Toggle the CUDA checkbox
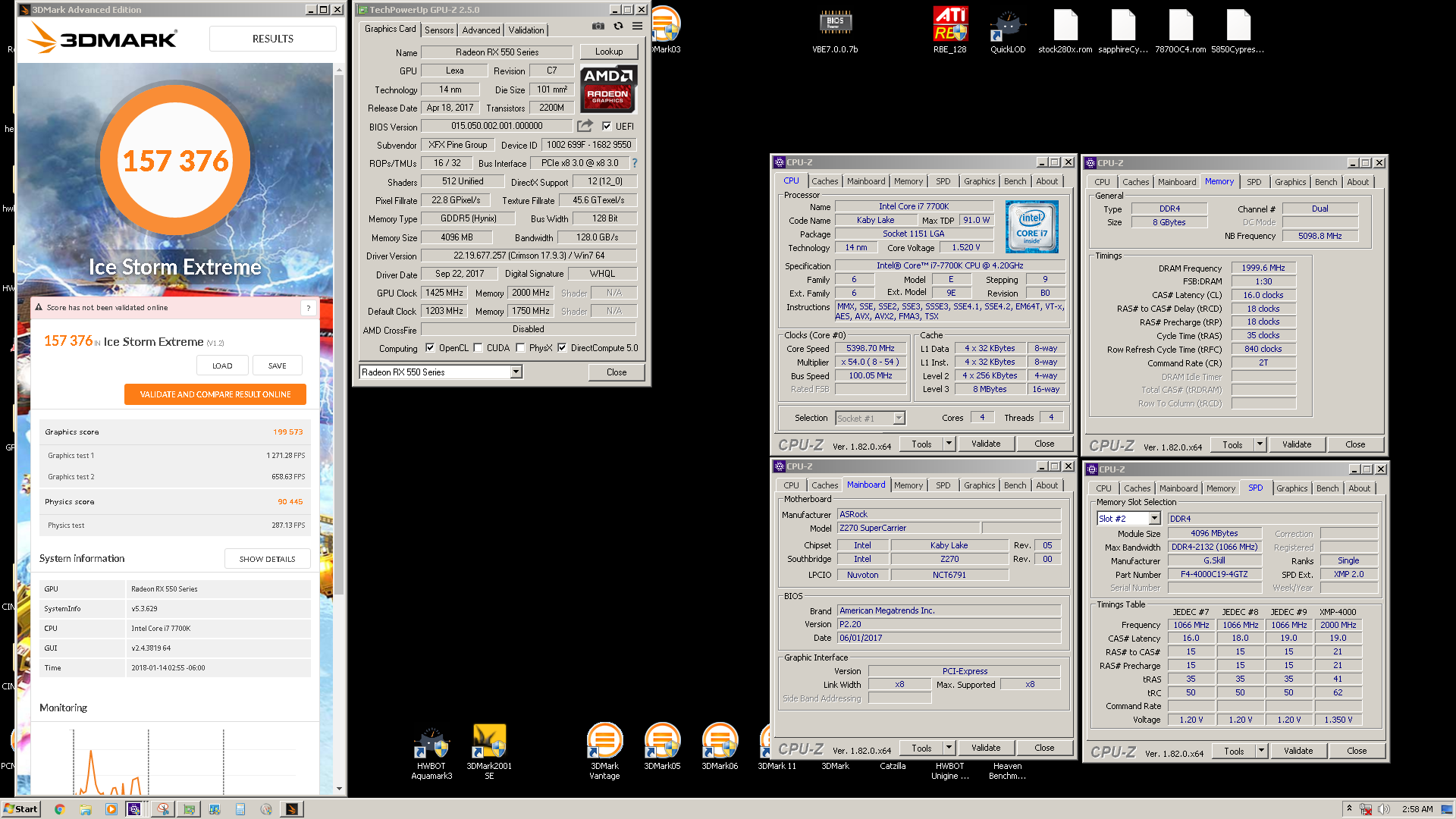Screen dimensions: 1456x819 pos(478,348)
